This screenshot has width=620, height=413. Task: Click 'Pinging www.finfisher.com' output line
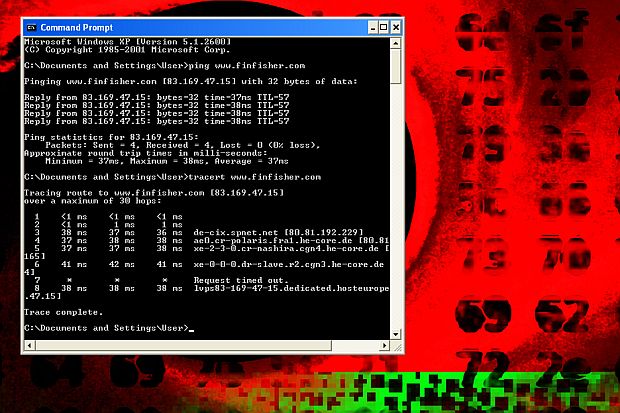pyautogui.click(x=191, y=81)
